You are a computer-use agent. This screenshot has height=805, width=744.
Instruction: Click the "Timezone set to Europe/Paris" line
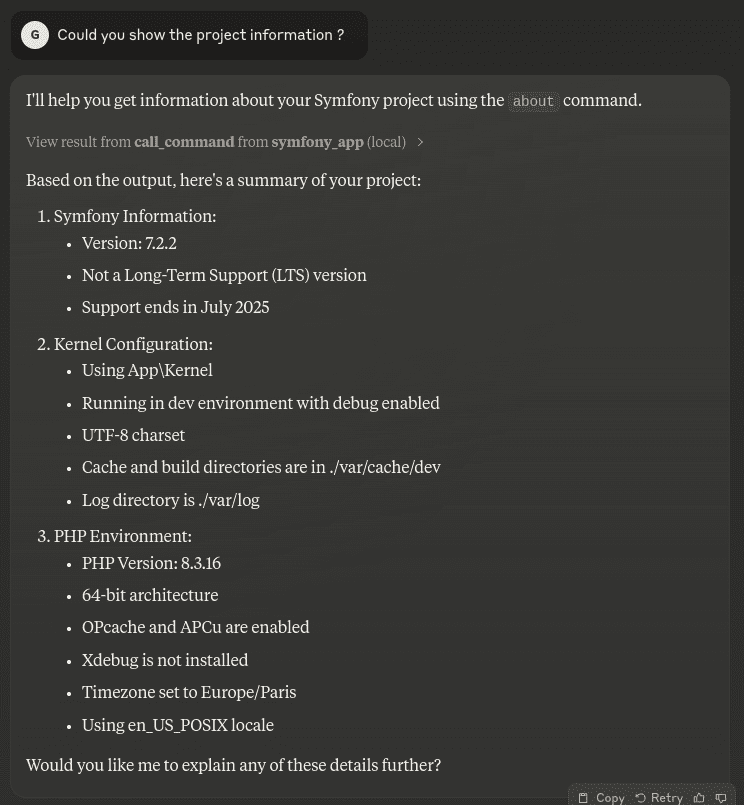point(189,692)
